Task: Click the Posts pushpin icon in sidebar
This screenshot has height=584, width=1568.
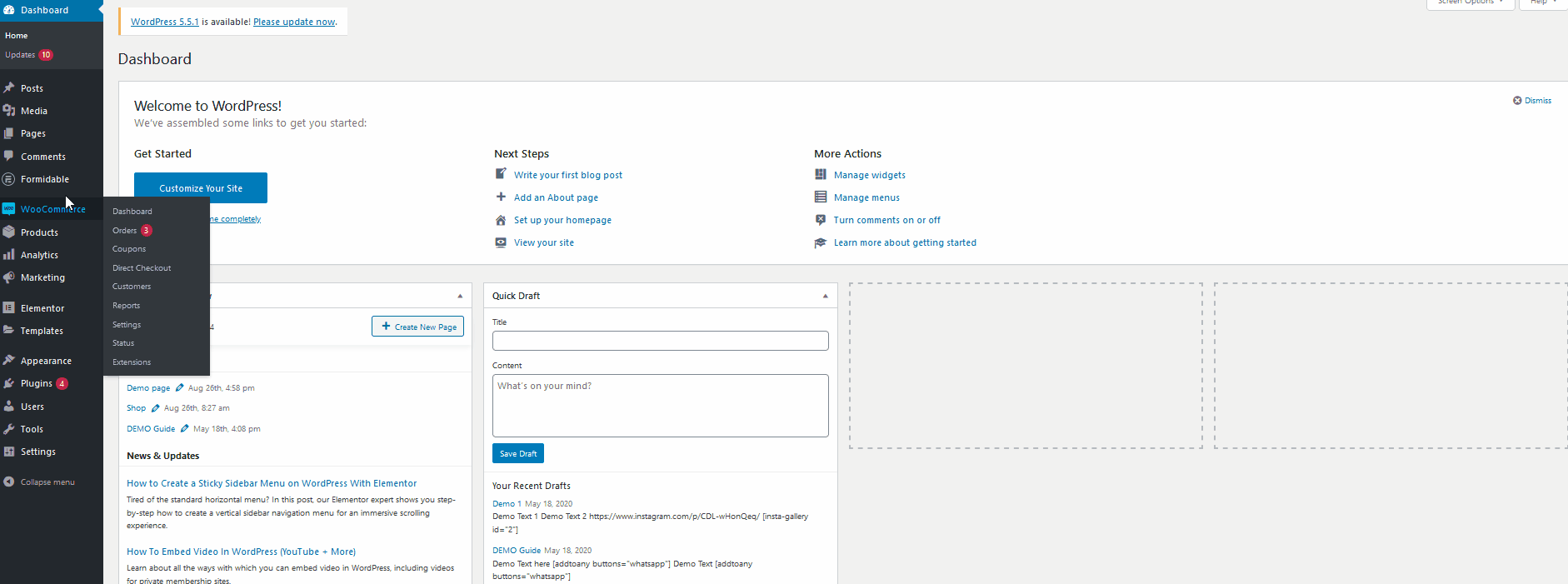Action: [x=9, y=87]
